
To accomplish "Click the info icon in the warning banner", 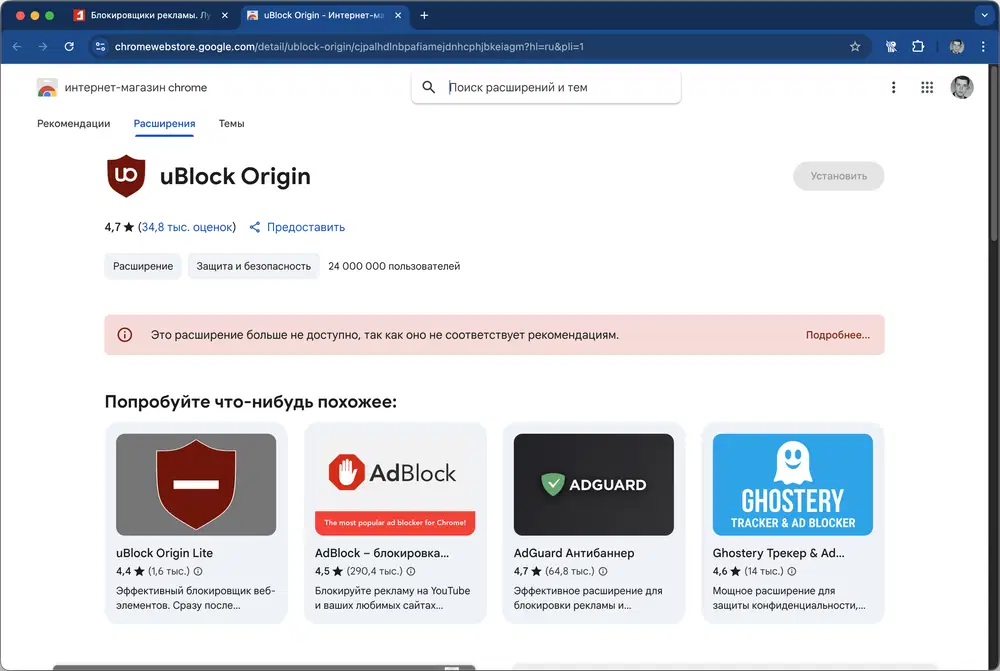I will [124, 335].
